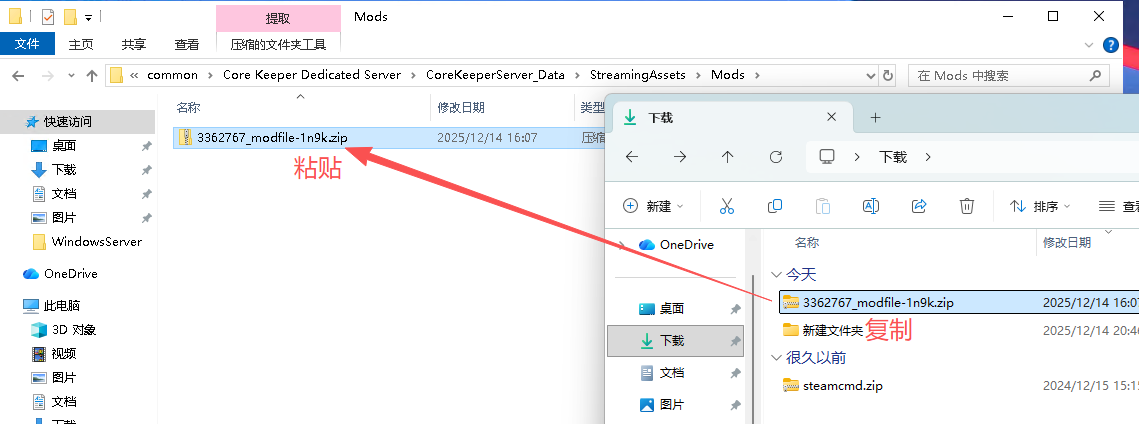
Task: Expand the 新建 dropdown button
Action: click(x=653, y=206)
